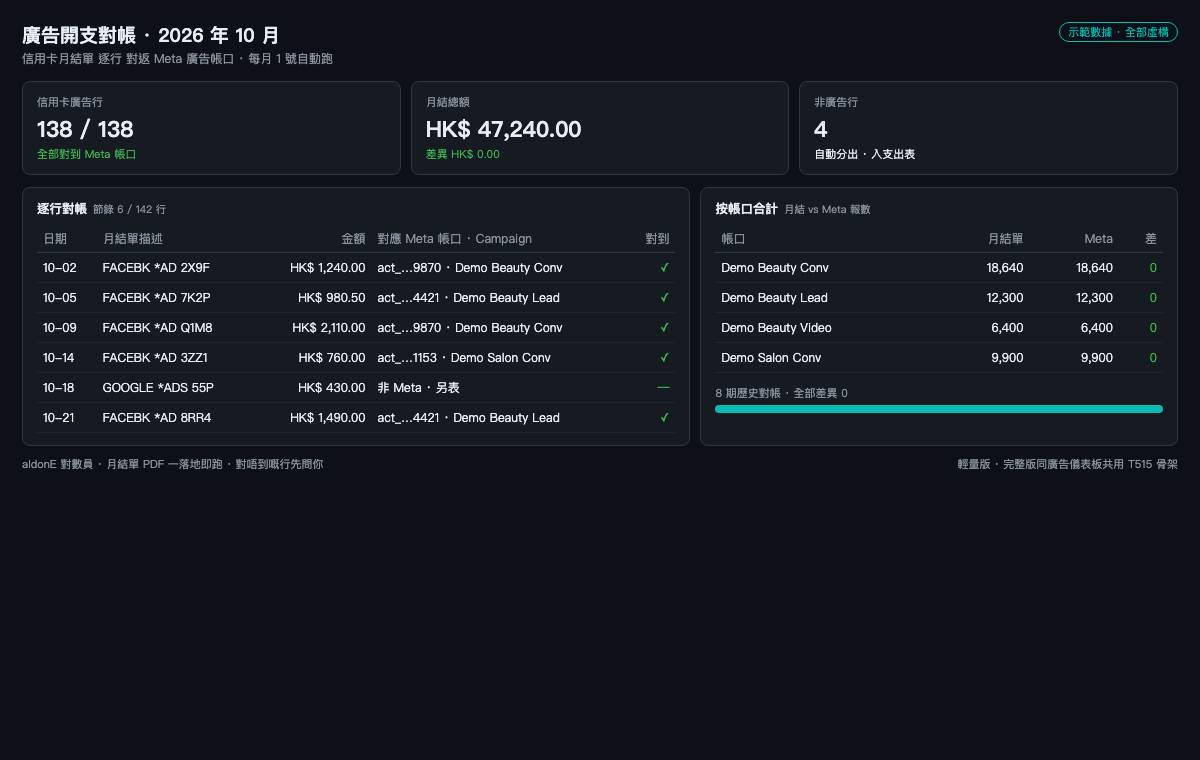Click the "月結 vs Meta 報數" subtitle
This screenshot has height=760, width=1200.
tap(828, 210)
